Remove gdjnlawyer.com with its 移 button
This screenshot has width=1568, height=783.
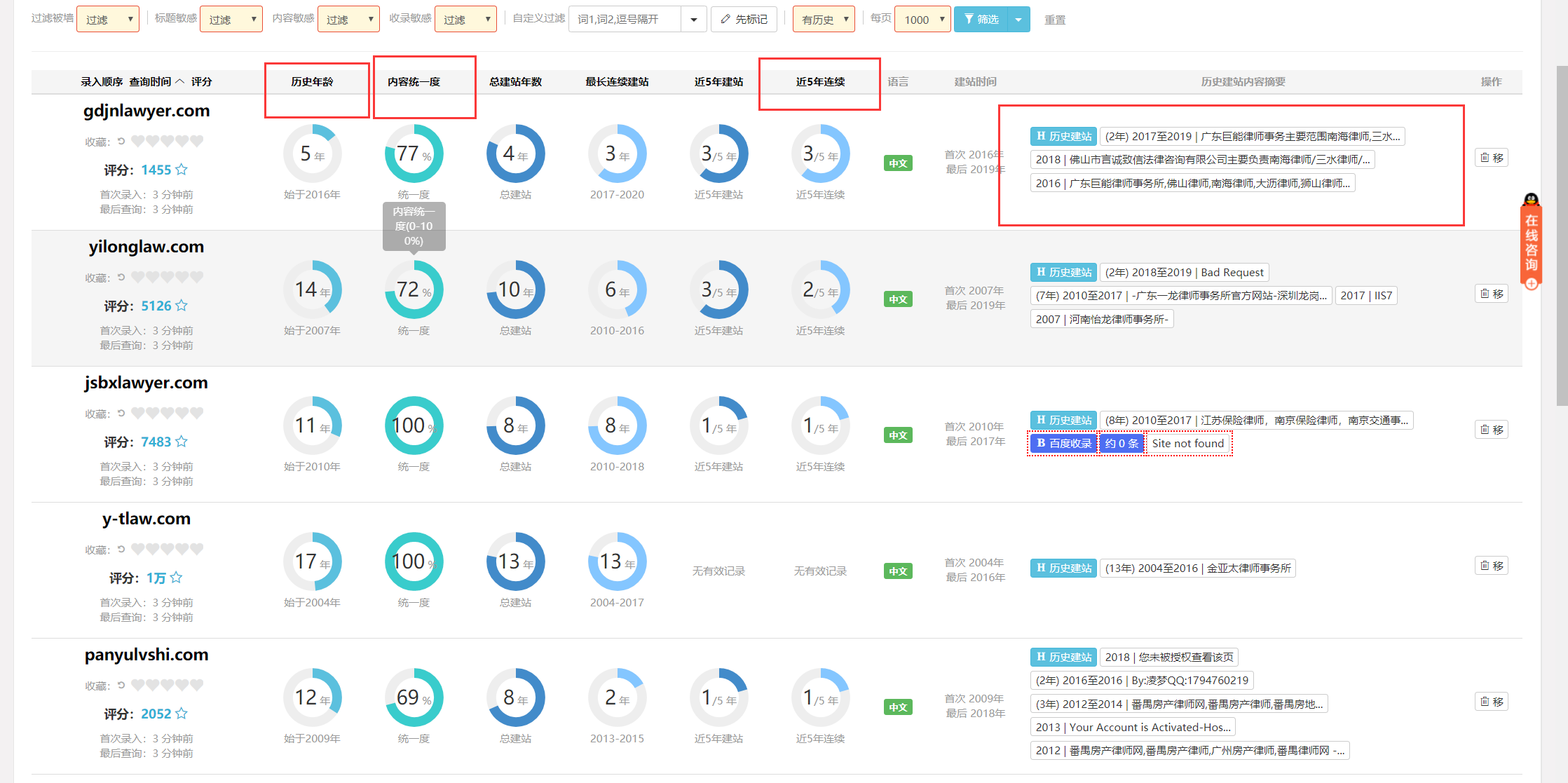pos(1492,158)
